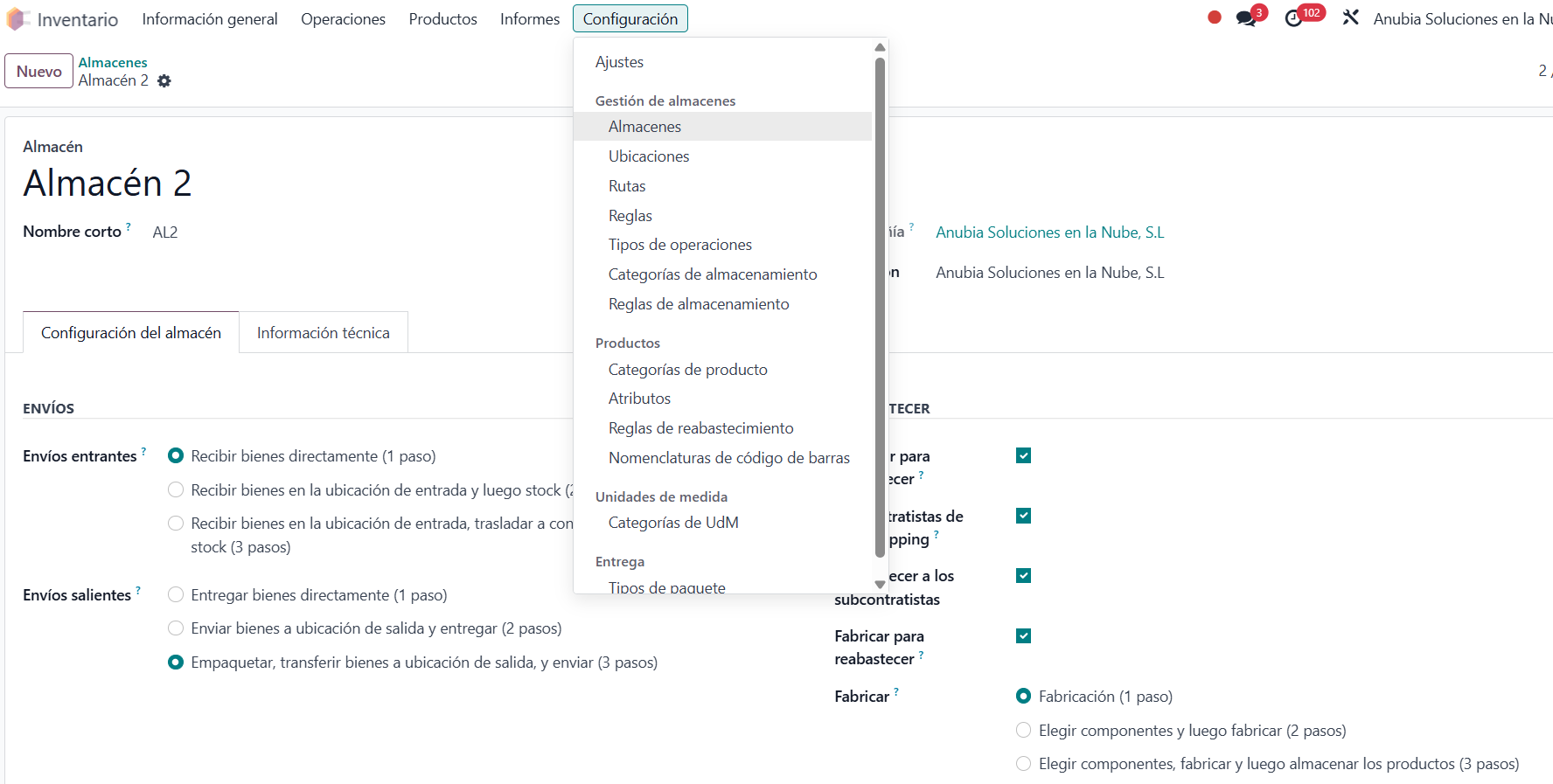The image size is (1553, 784).
Task: Open the company switcher Anubia Soluciones
Action: [1462, 18]
